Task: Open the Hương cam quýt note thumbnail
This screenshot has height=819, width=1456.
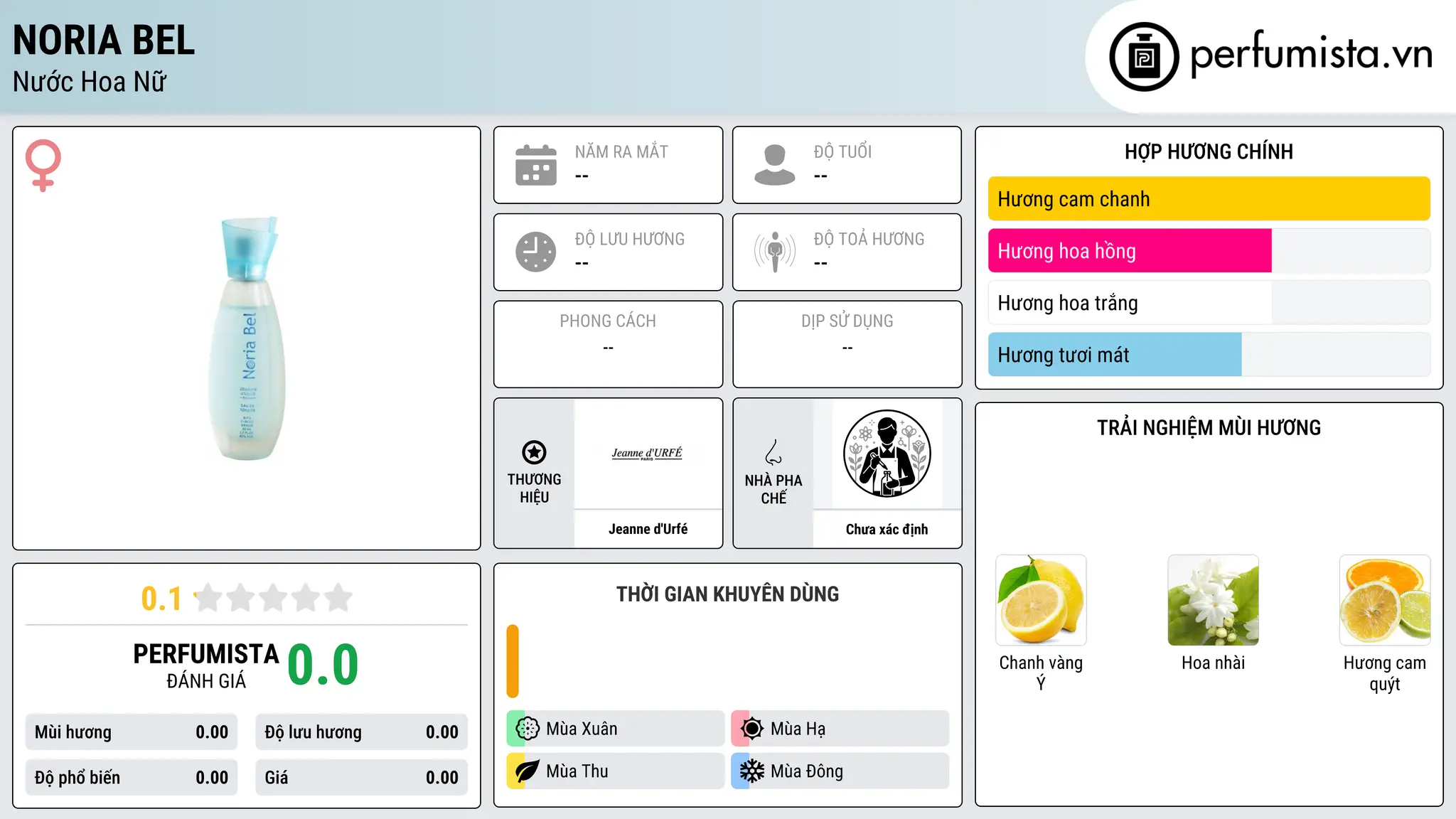Action: pyautogui.click(x=1385, y=600)
